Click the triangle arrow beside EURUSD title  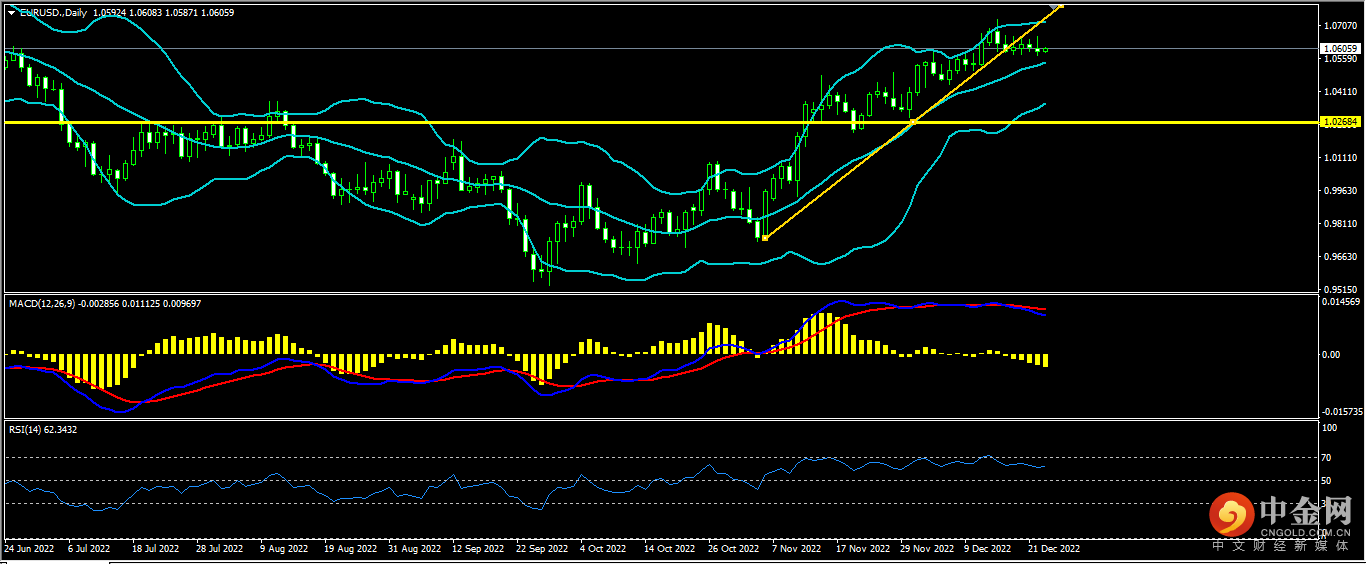[x=11, y=13]
